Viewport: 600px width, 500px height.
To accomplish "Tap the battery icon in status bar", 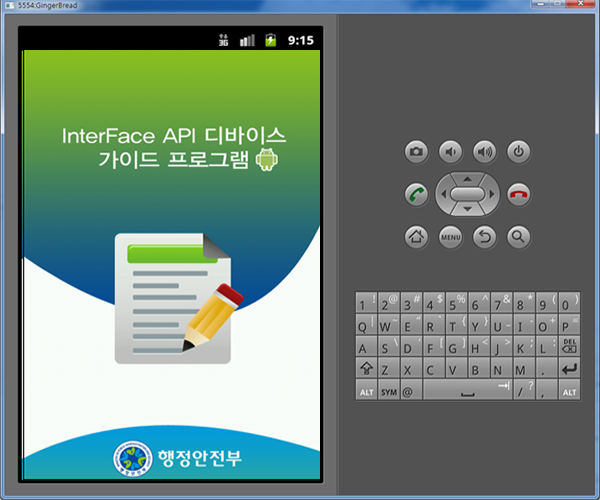I will (x=269, y=41).
